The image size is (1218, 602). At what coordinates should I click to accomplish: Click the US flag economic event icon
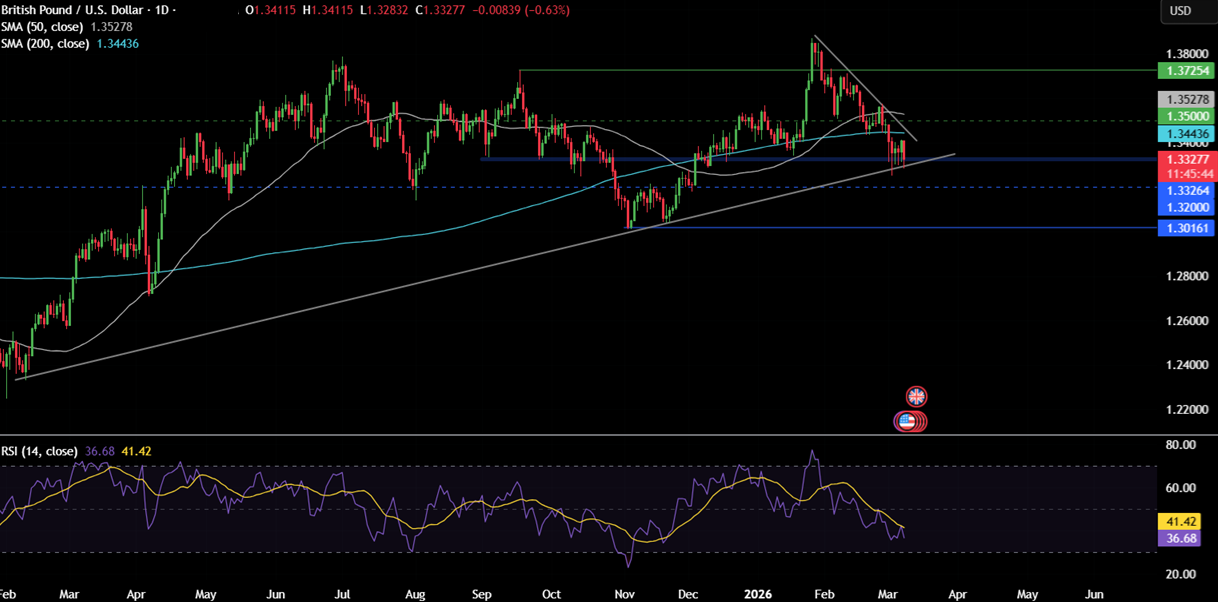tap(909, 421)
